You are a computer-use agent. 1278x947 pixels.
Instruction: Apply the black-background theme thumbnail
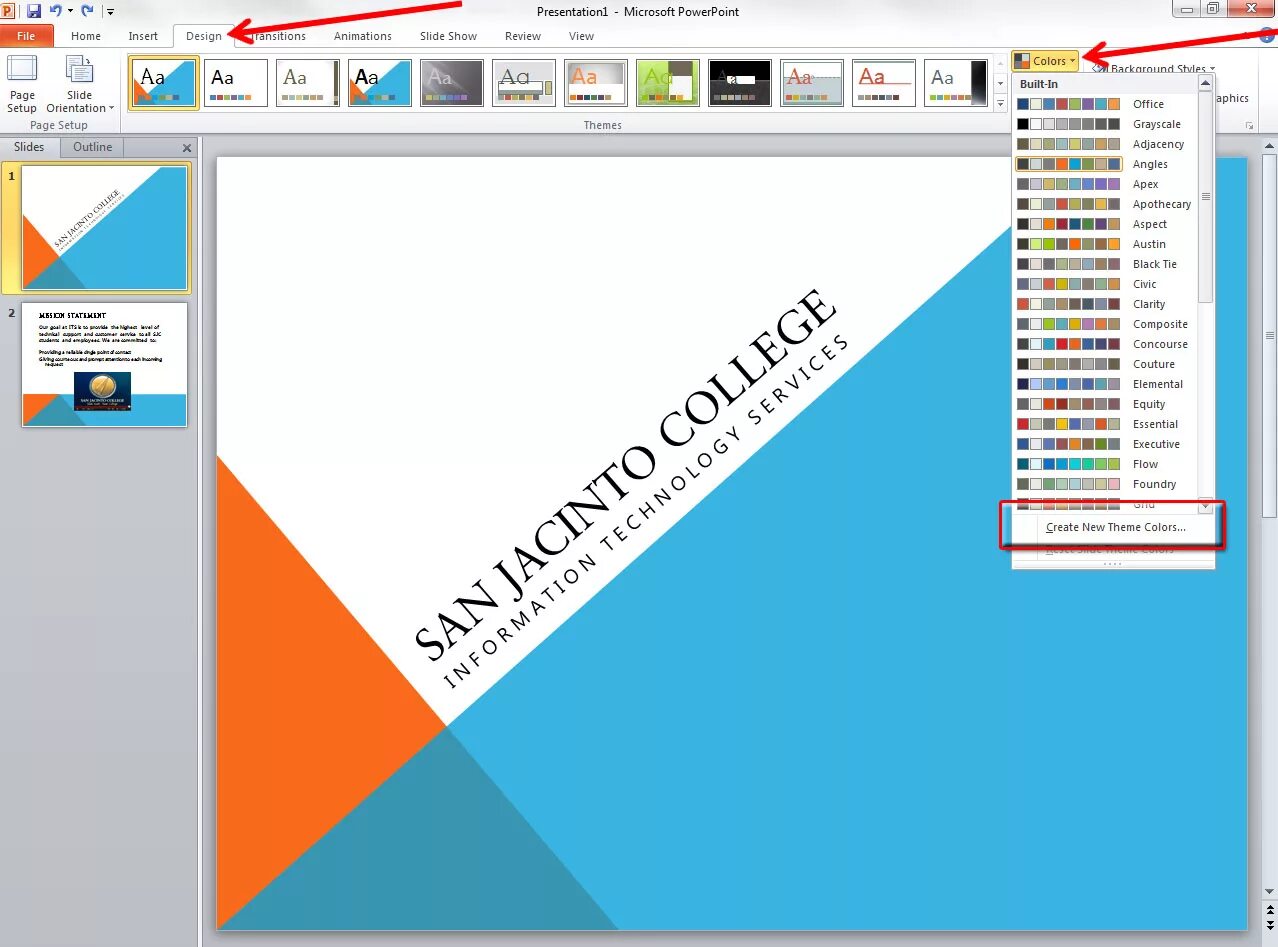[740, 82]
